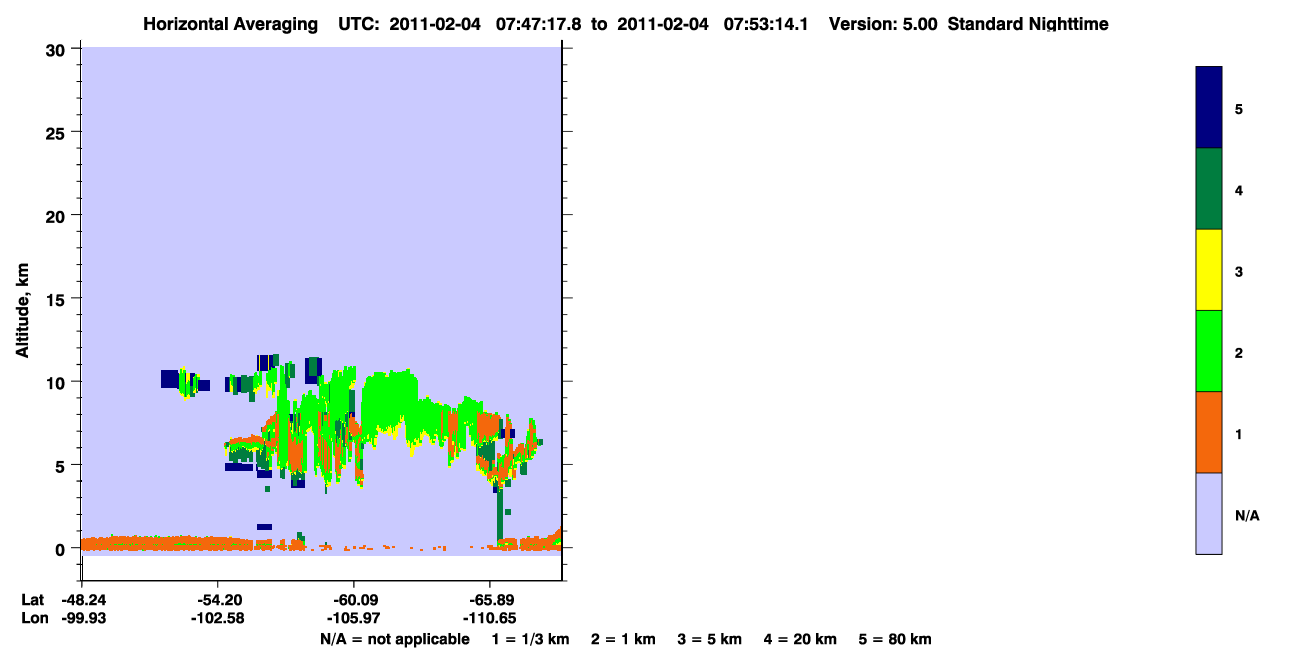The height and width of the screenshot is (667, 1300).
Task: Click the colorbar label 5
Action: click(1239, 109)
